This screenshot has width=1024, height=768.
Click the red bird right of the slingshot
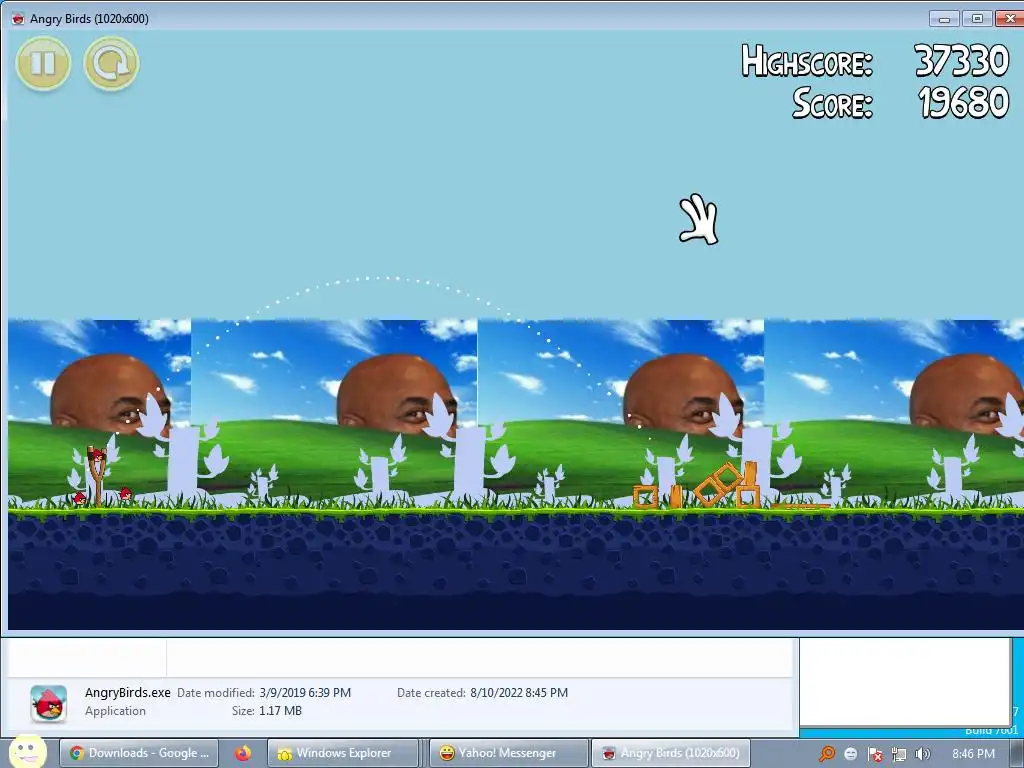(125, 494)
